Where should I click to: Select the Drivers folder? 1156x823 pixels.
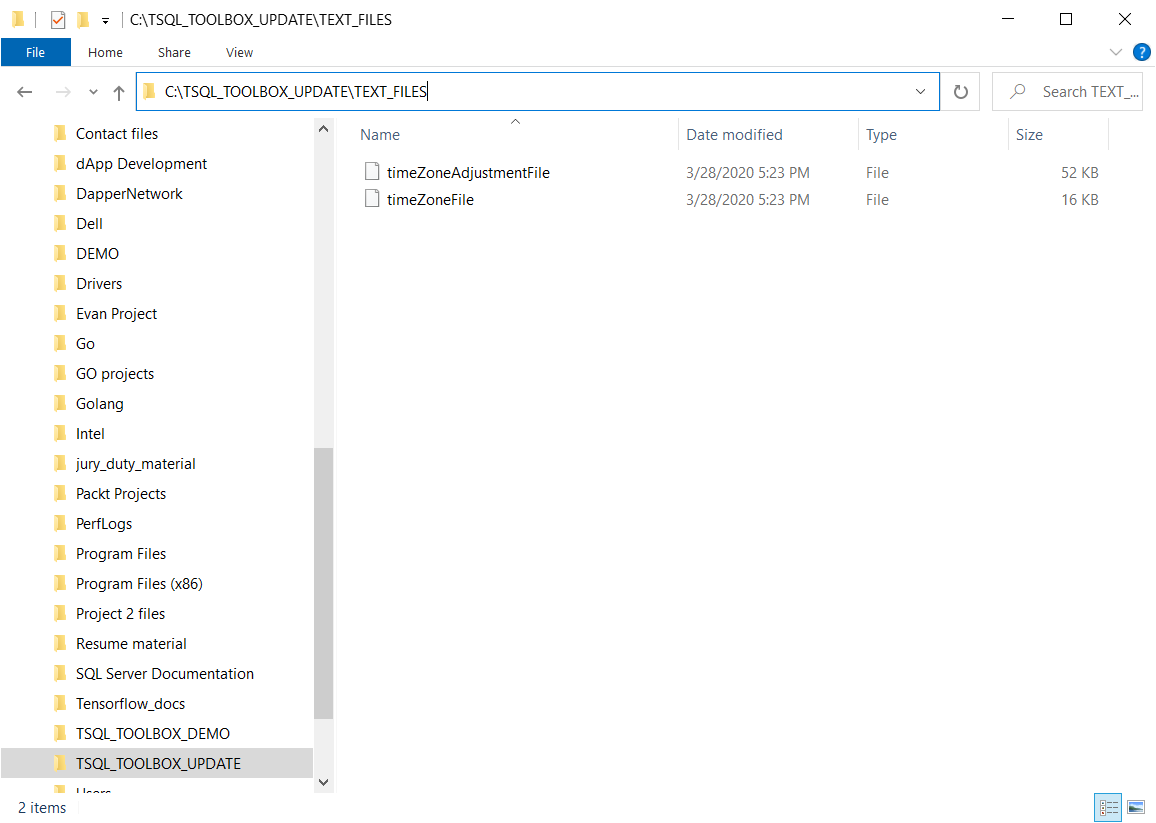click(99, 284)
